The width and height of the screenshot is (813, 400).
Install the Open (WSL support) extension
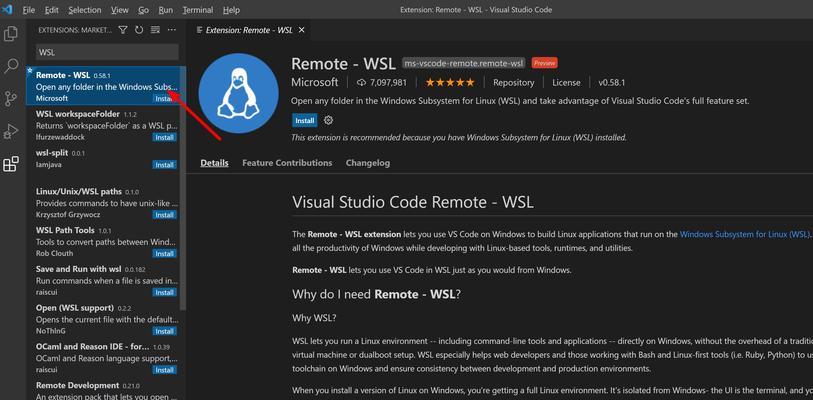165,332
